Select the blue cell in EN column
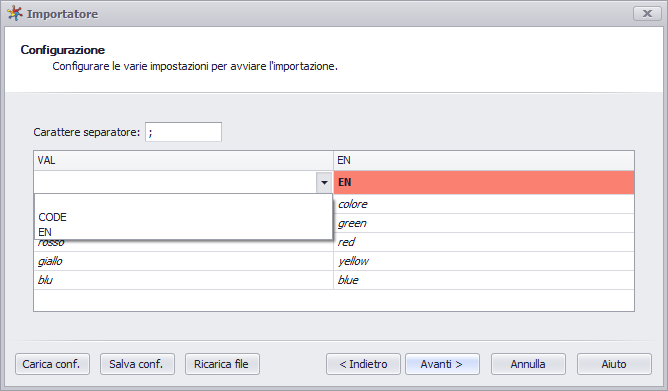The image size is (668, 391). coord(484,280)
